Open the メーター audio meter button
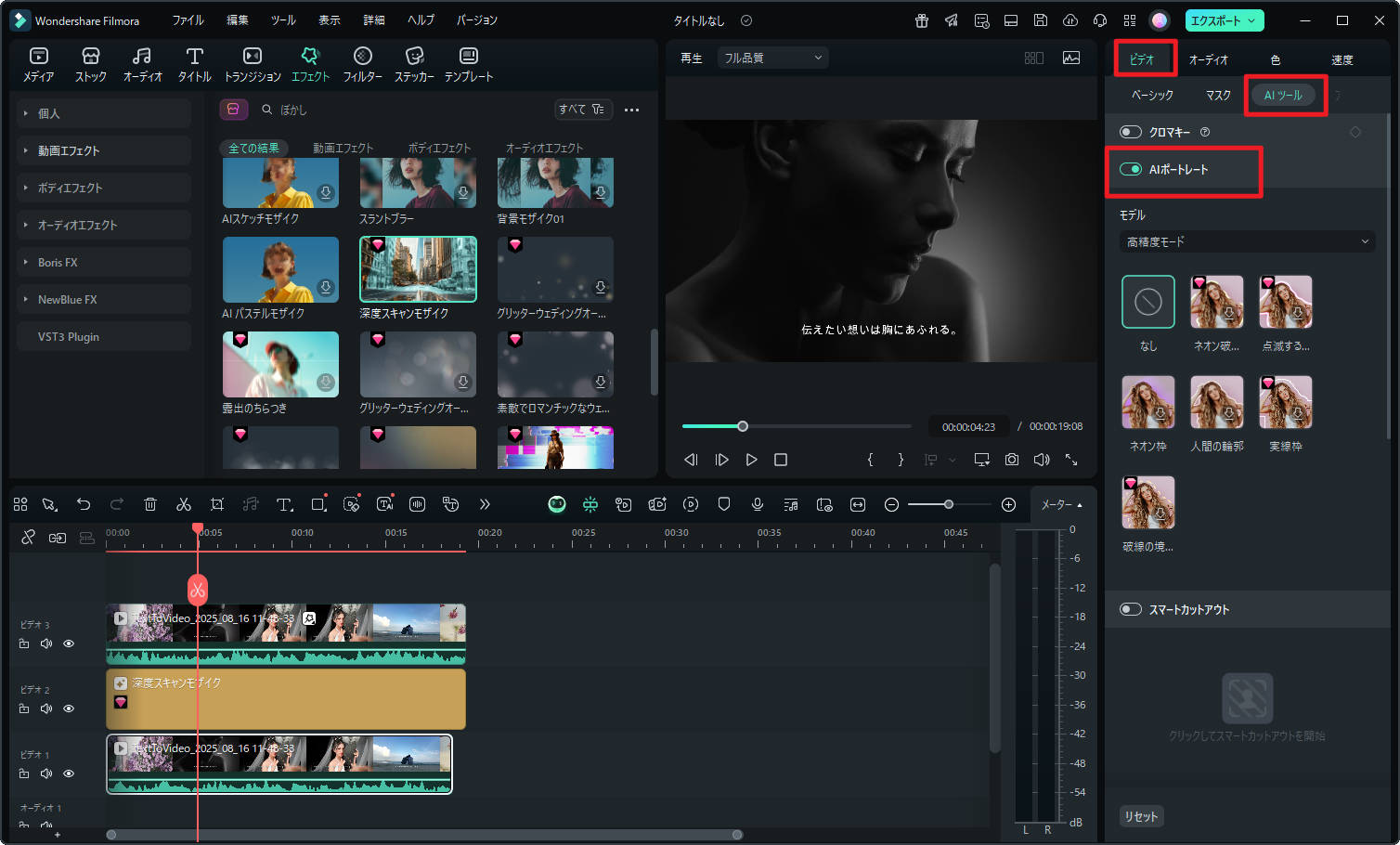The width and height of the screenshot is (1400, 845). coord(1061,504)
